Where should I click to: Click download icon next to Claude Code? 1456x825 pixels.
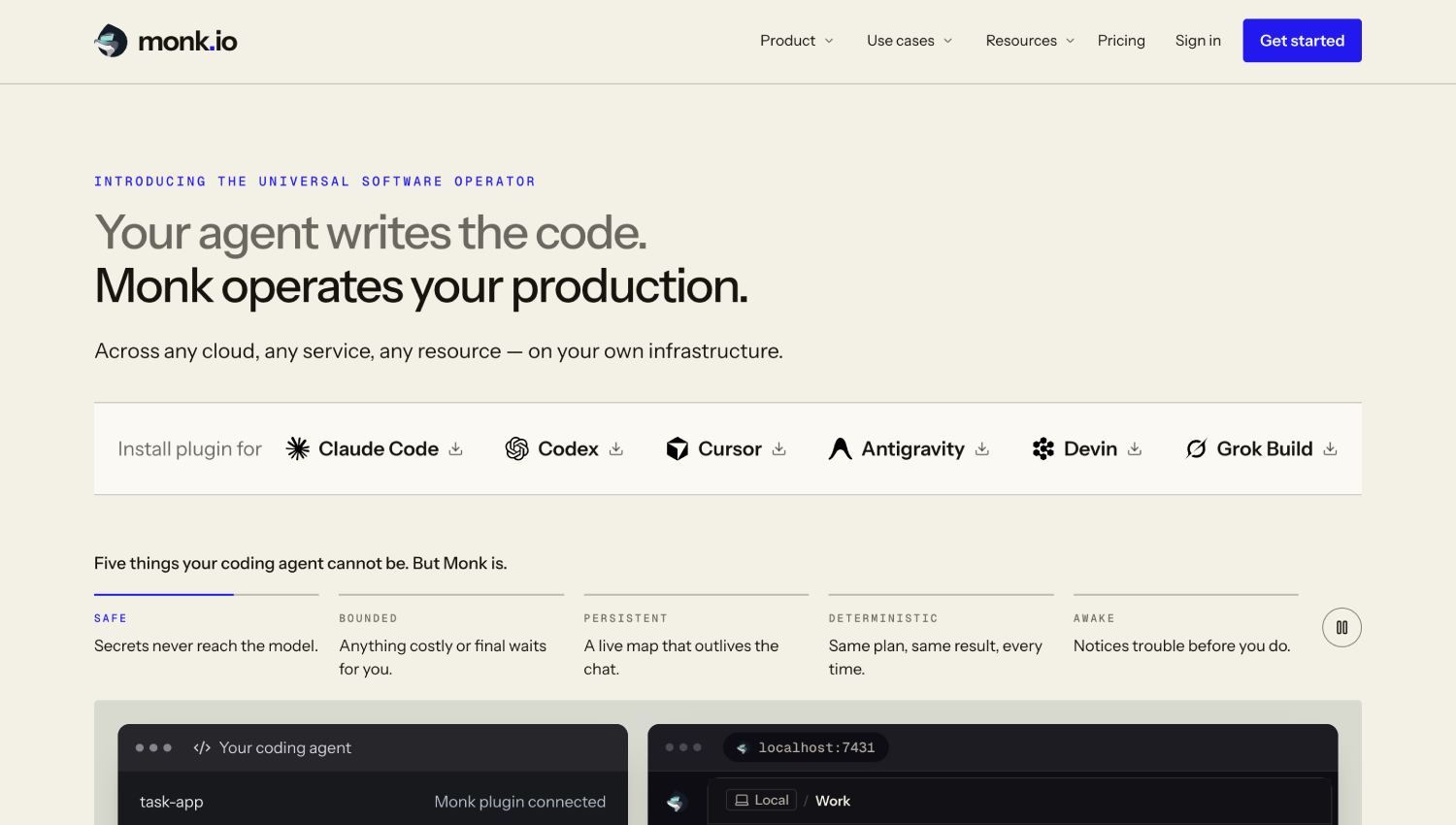click(x=456, y=448)
